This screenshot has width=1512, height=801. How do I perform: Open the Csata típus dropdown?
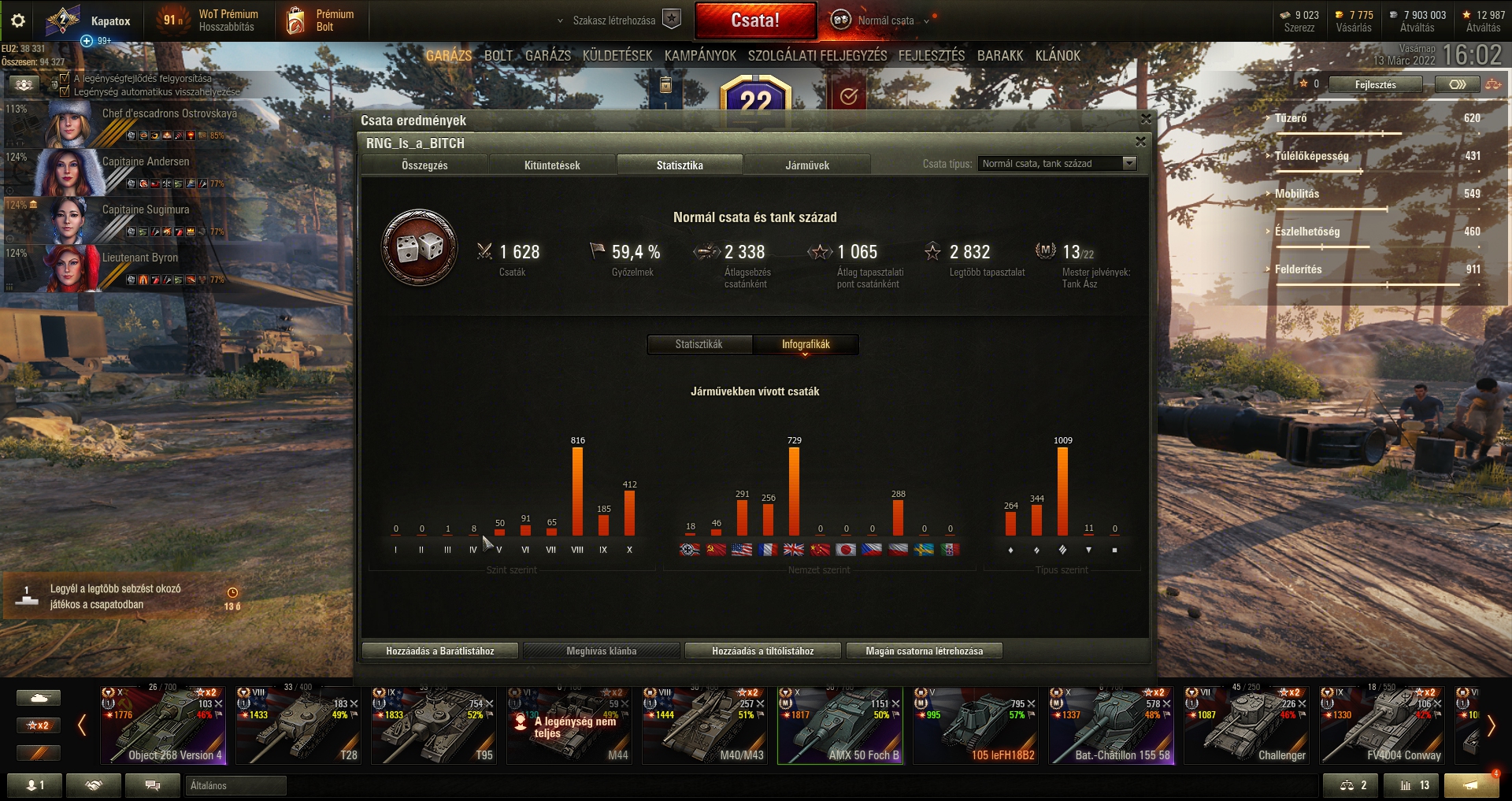coord(1057,163)
